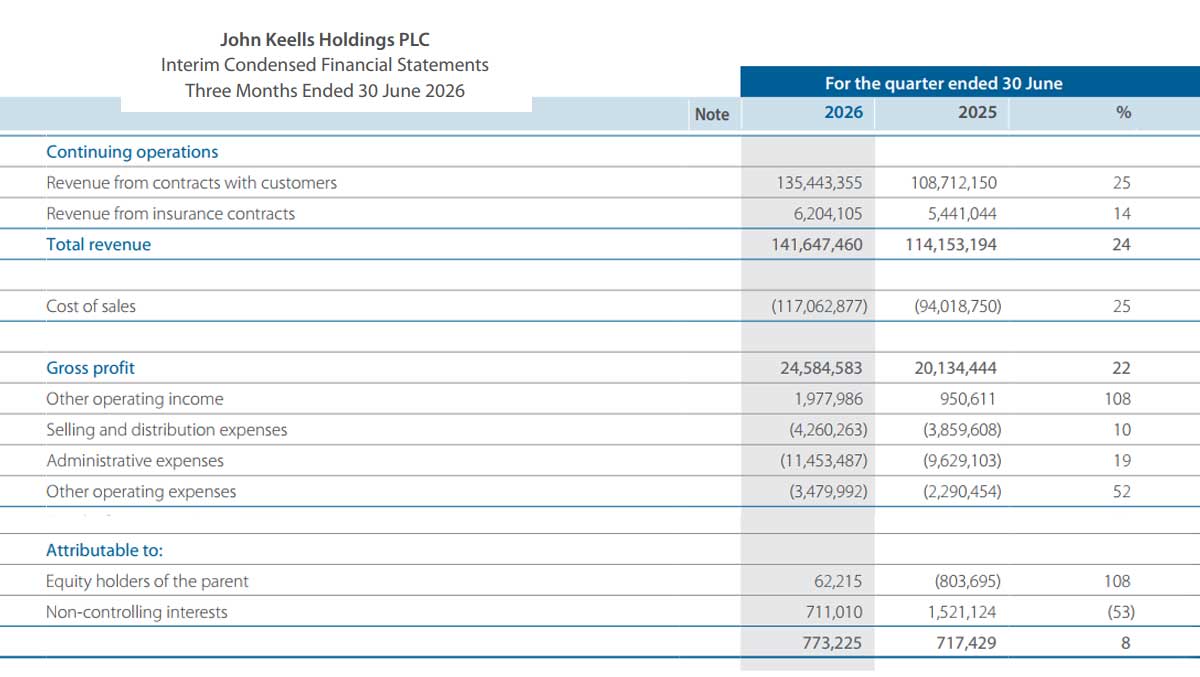
Task: Select the 'Cost of sales' row label
Action: [x=91, y=307]
